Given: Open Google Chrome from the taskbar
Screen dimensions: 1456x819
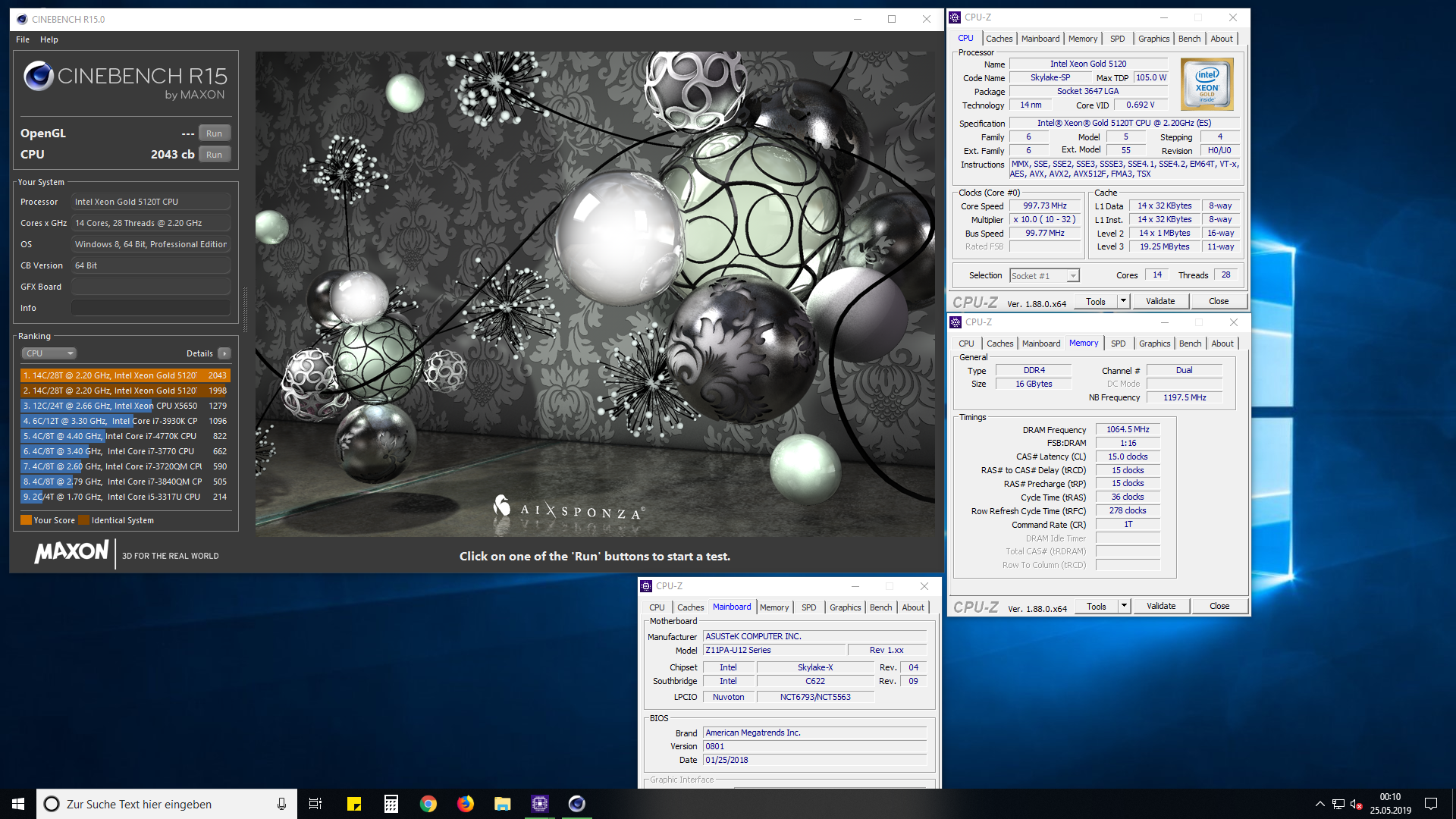Looking at the screenshot, I should click(428, 804).
